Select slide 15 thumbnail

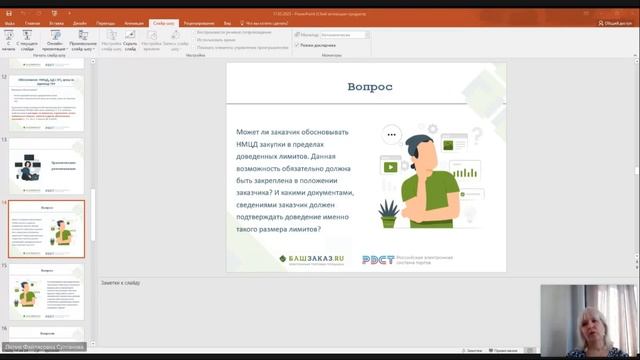pos(47,292)
